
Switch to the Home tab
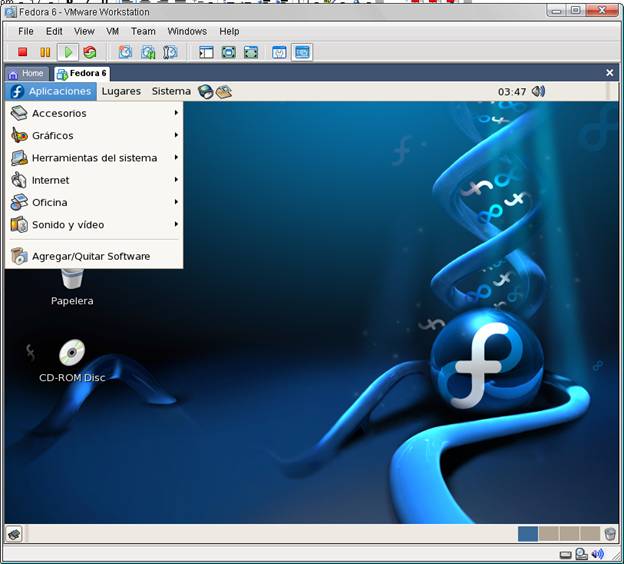pyautogui.click(x=27, y=74)
